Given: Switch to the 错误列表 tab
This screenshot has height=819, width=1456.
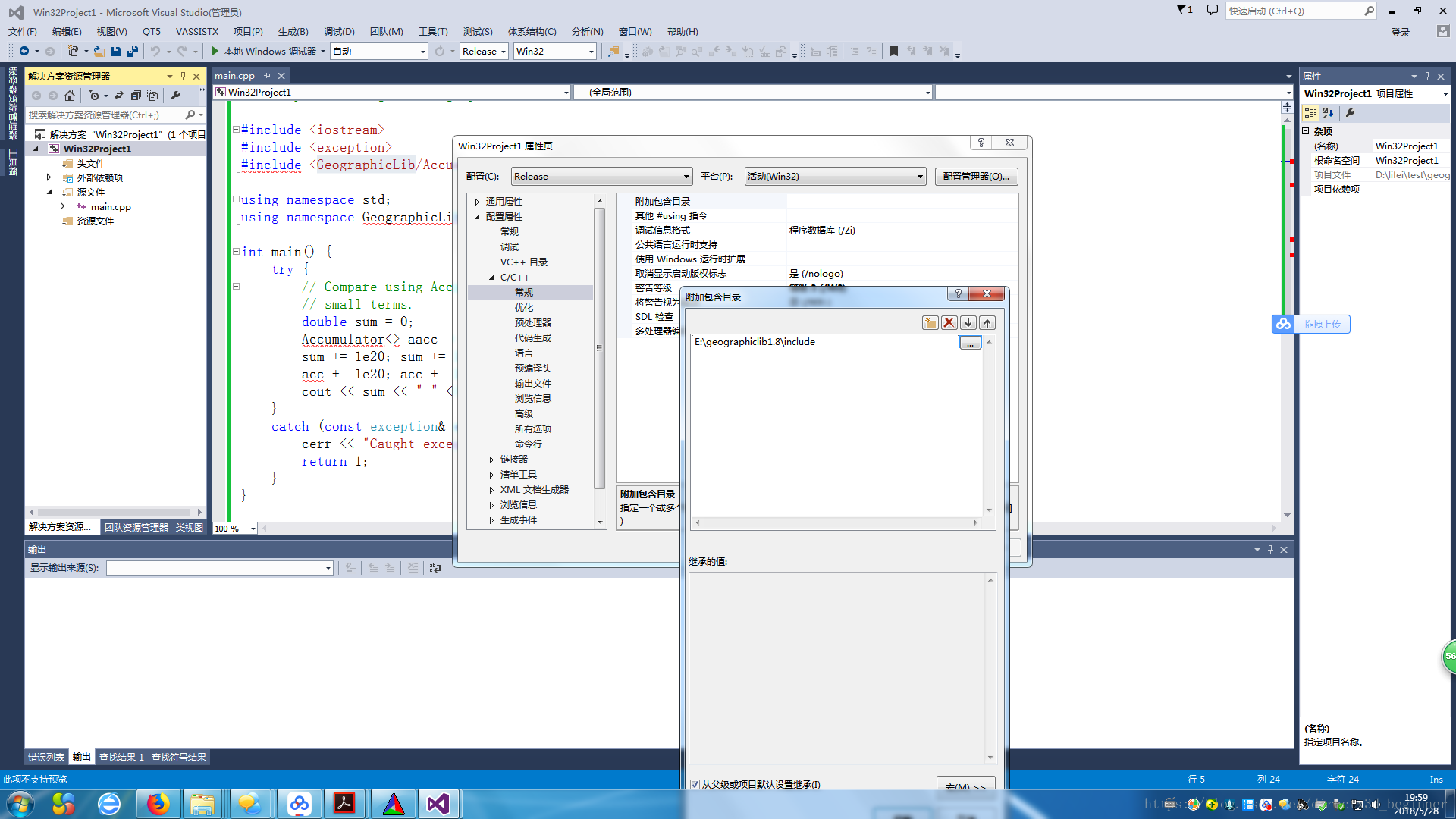Looking at the screenshot, I should click(46, 758).
